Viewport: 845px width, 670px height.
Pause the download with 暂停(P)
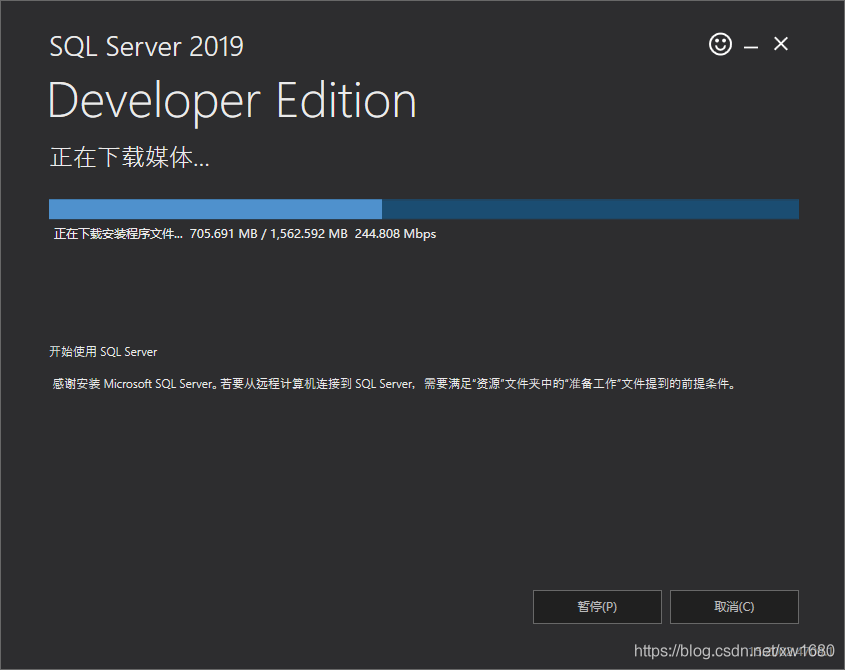pyautogui.click(x=597, y=607)
